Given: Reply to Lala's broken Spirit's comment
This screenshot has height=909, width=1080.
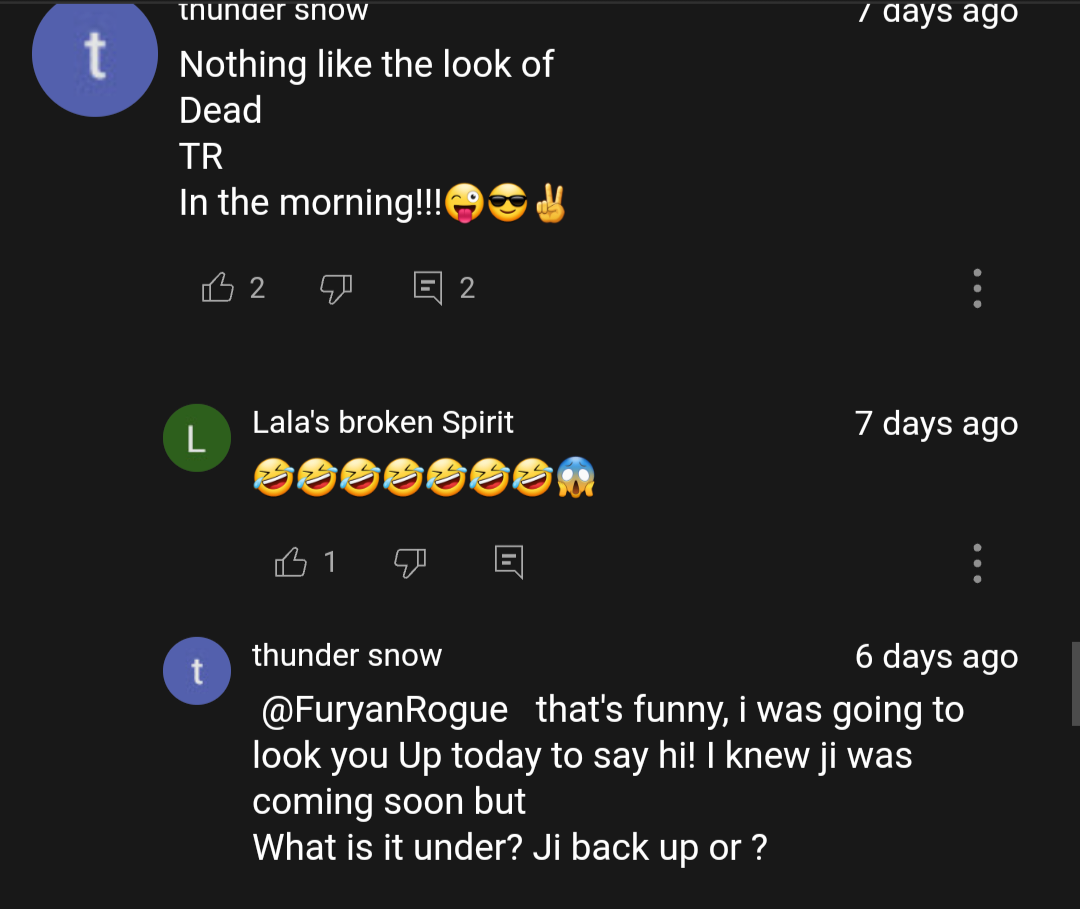Looking at the screenshot, I should 509,563.
